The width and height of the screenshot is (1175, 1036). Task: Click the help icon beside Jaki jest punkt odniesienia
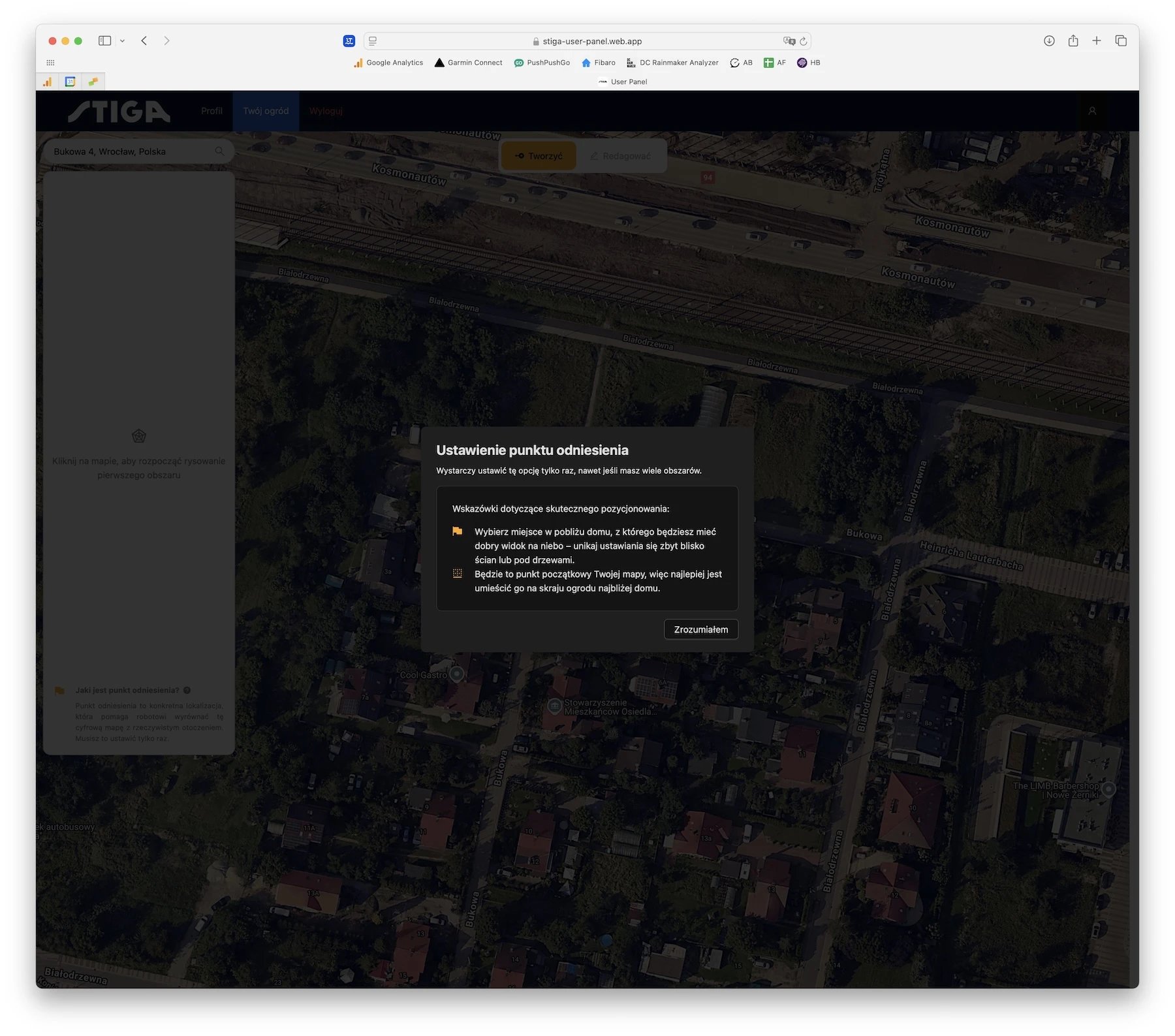(x=187, y=690)
